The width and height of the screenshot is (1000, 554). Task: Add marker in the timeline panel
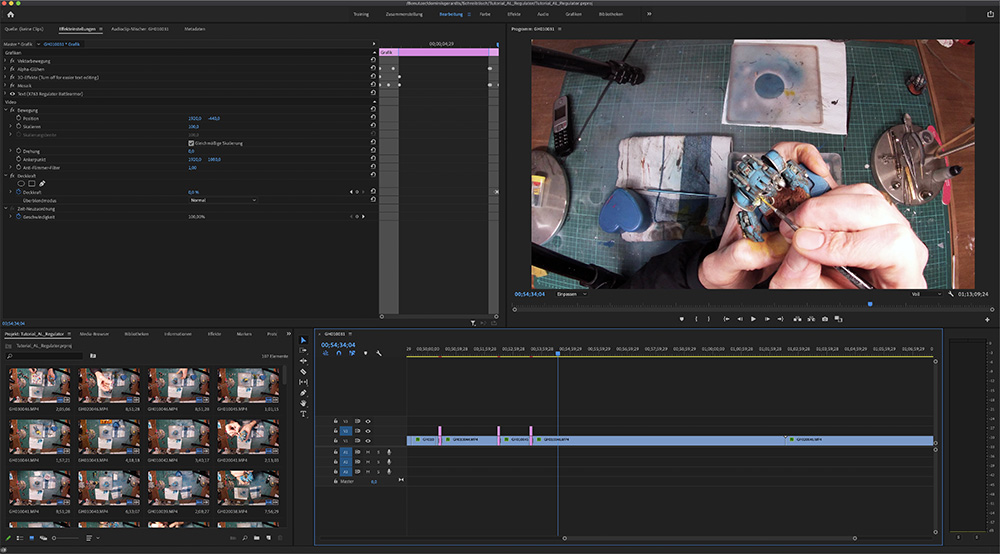tap(365, 353)
